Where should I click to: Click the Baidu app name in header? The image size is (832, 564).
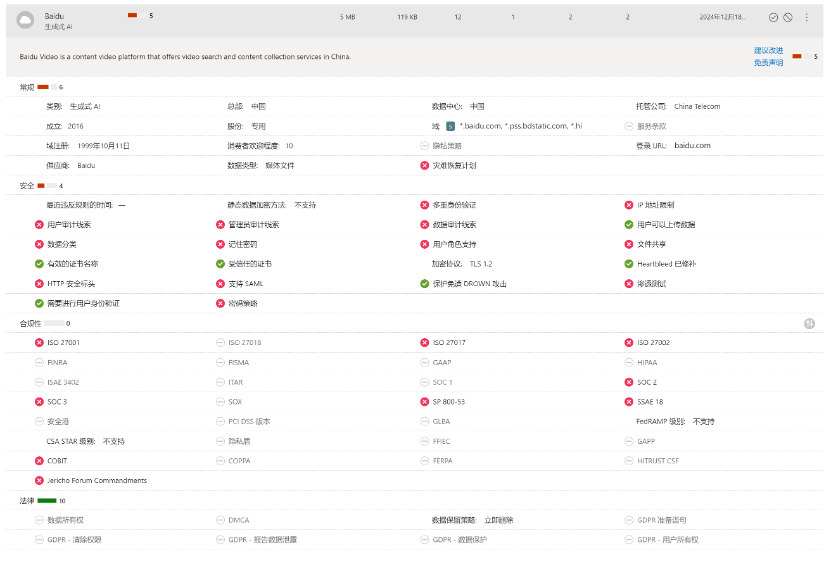click(x=54, y=16)
